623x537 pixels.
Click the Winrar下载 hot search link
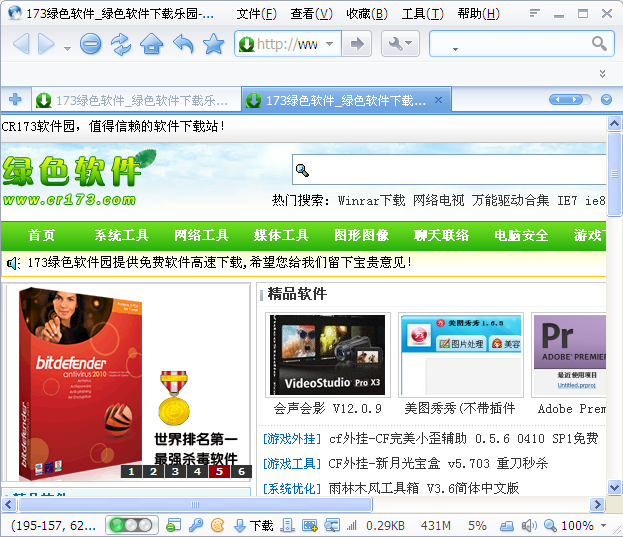click(x=371, y=201)
